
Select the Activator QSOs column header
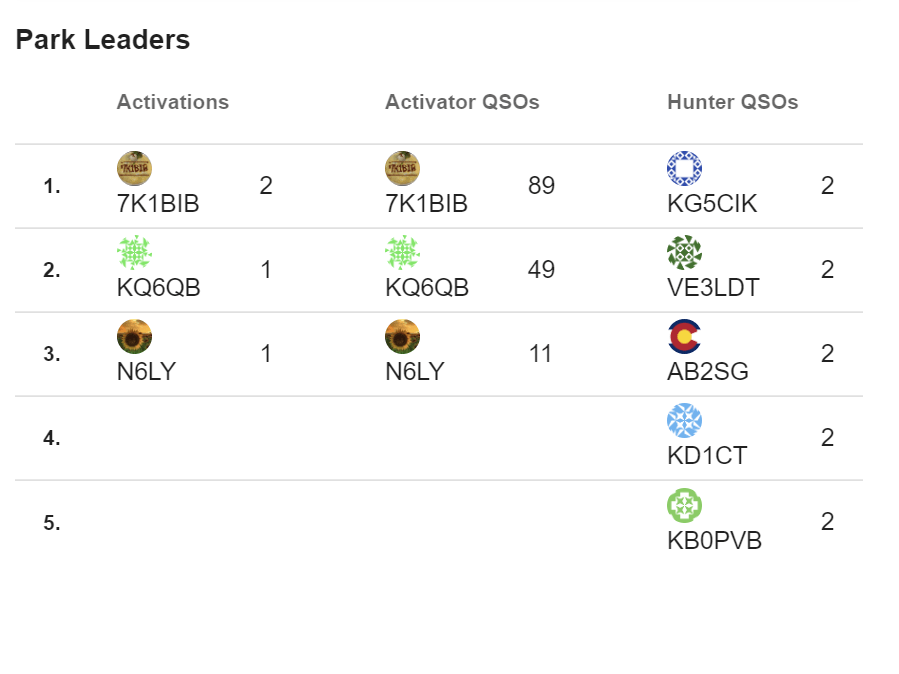tap(462, 102)
